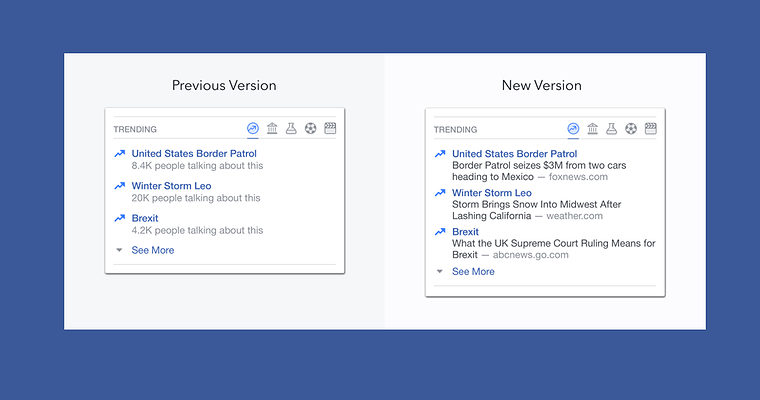Open Science flask icon in Previous Version panel
The image size is (760, 400).
(x=291, y=128)
